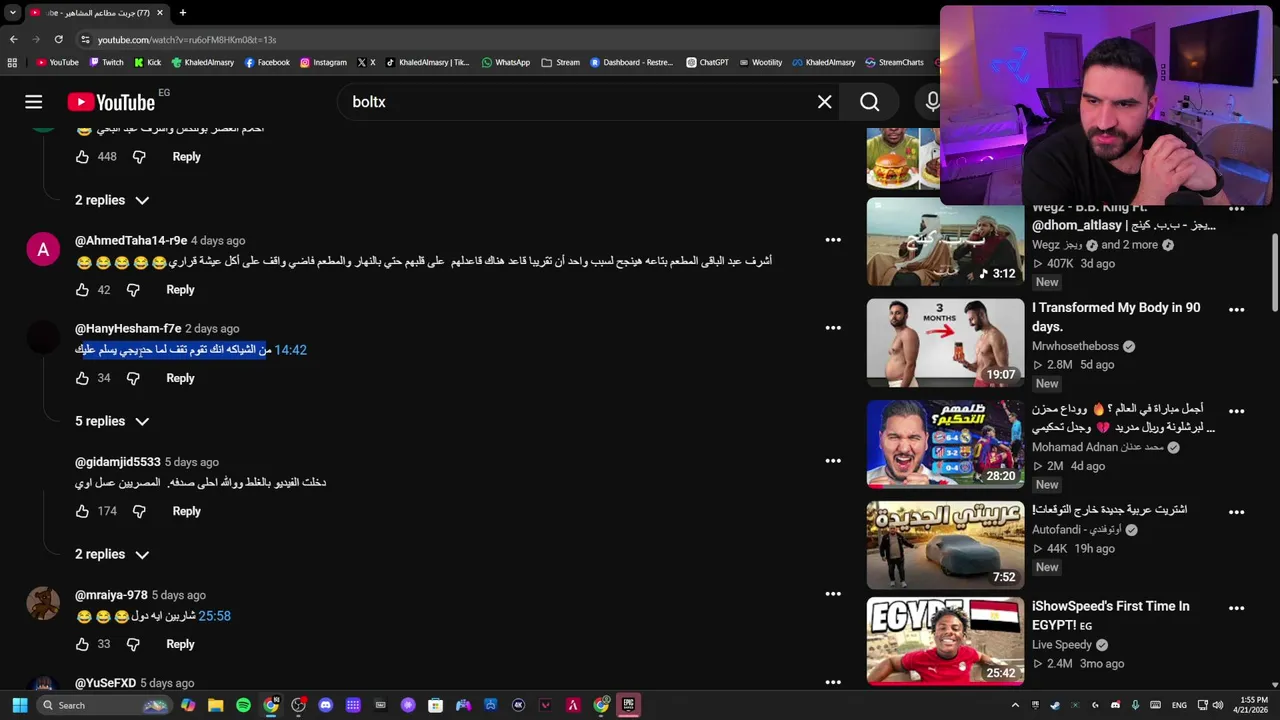The width and height of the screenshot is (1280, 720).
Task: Jump to the 25:58 timestamp link
Action: pos(215,616)
